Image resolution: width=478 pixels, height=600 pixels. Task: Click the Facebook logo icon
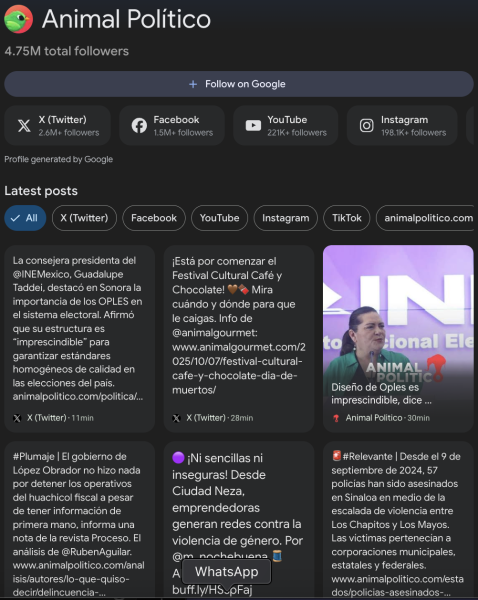(x=139, y=126)
